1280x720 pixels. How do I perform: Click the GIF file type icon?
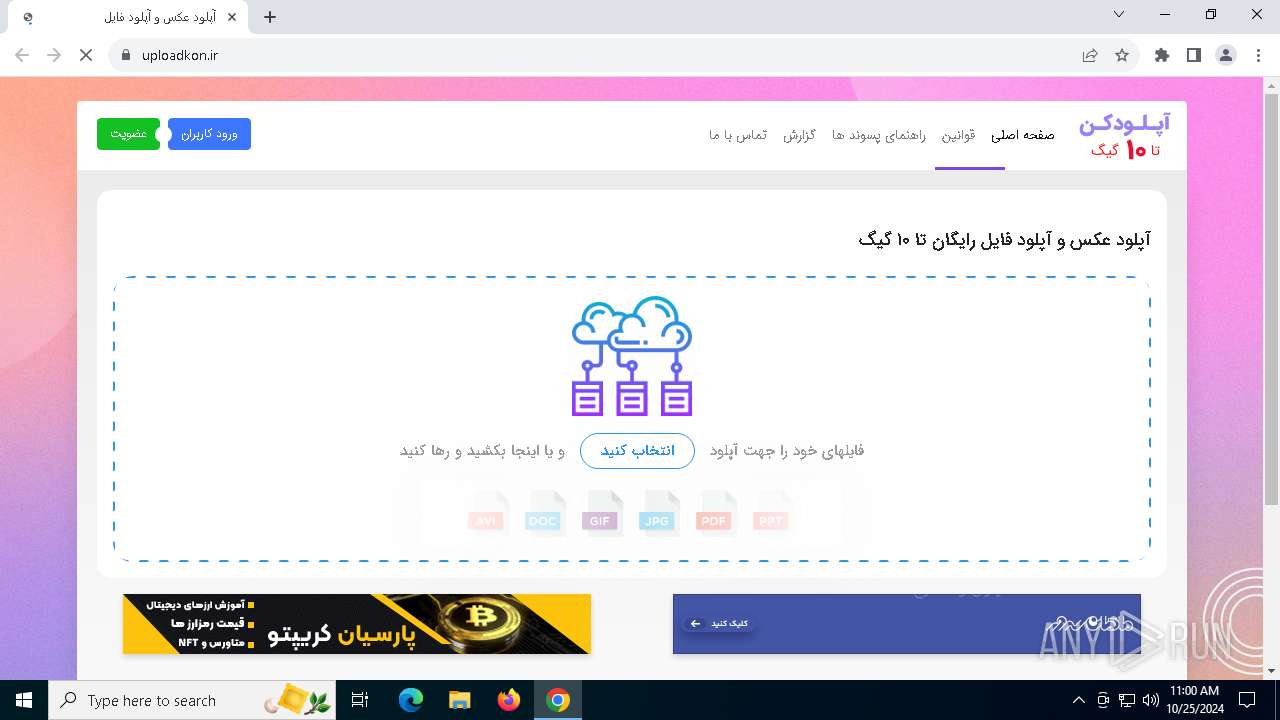point(602,513)
